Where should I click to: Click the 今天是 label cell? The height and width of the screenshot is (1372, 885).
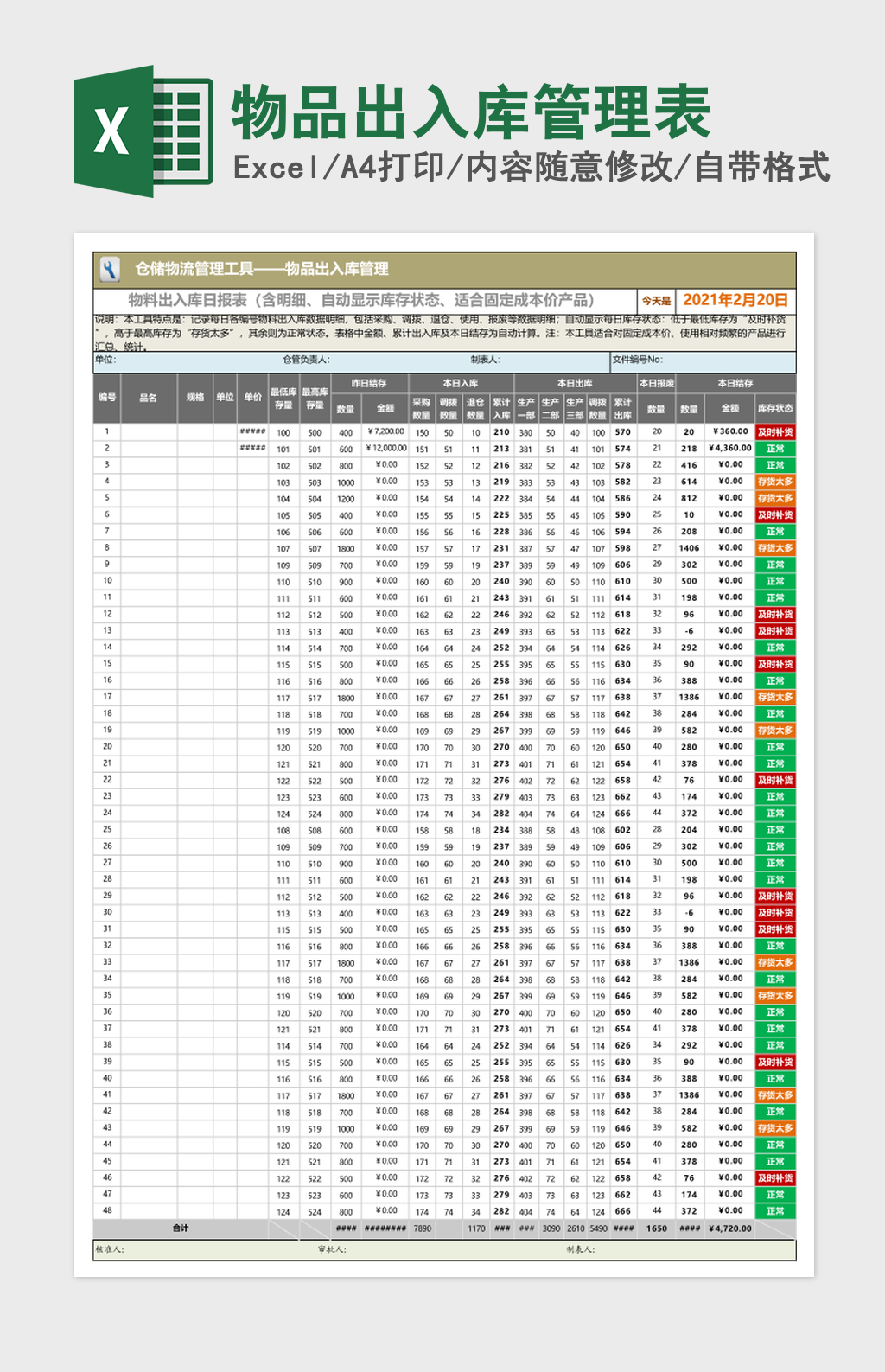656,301
